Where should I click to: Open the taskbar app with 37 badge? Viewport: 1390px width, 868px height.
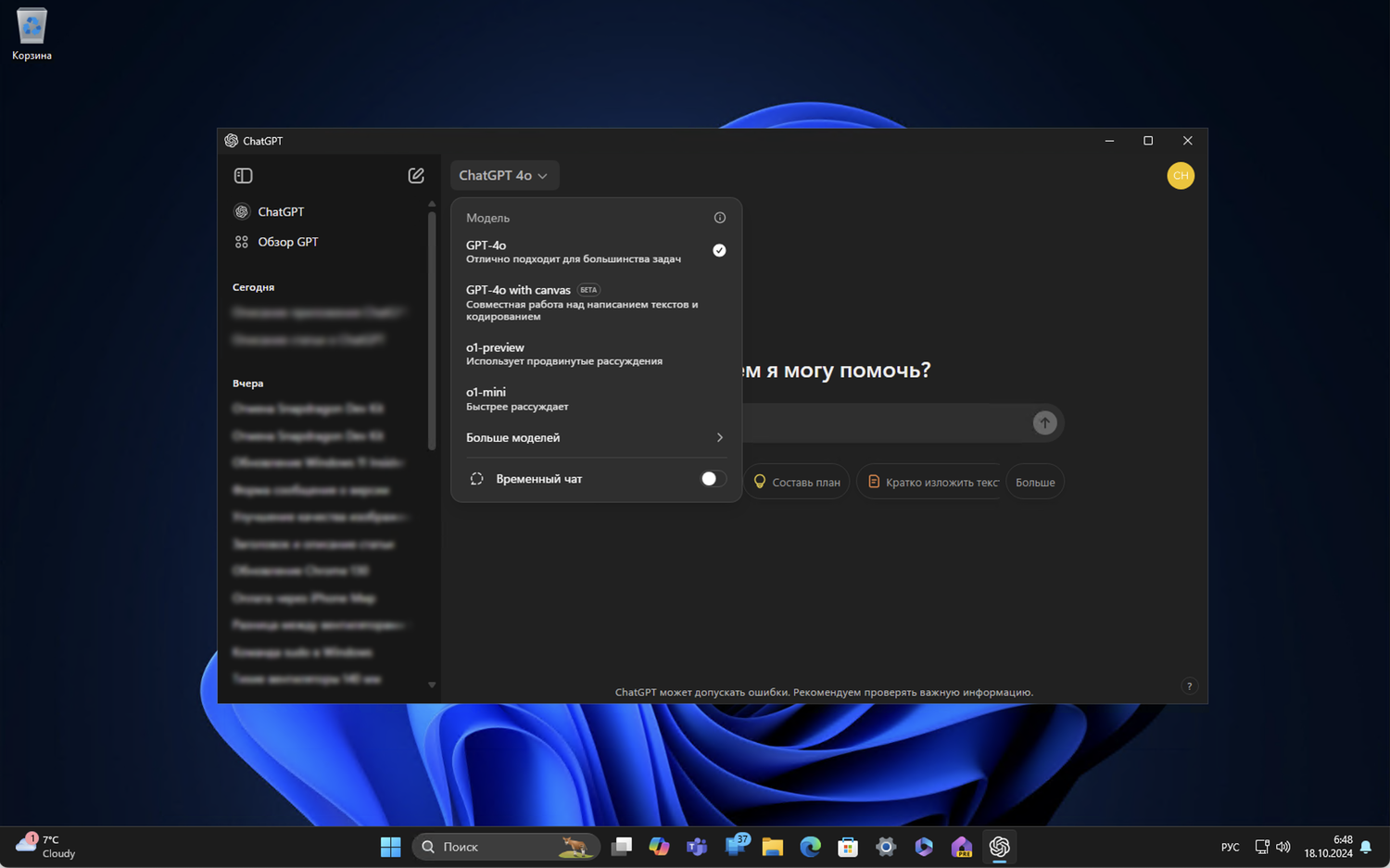[x=737, y=845]
